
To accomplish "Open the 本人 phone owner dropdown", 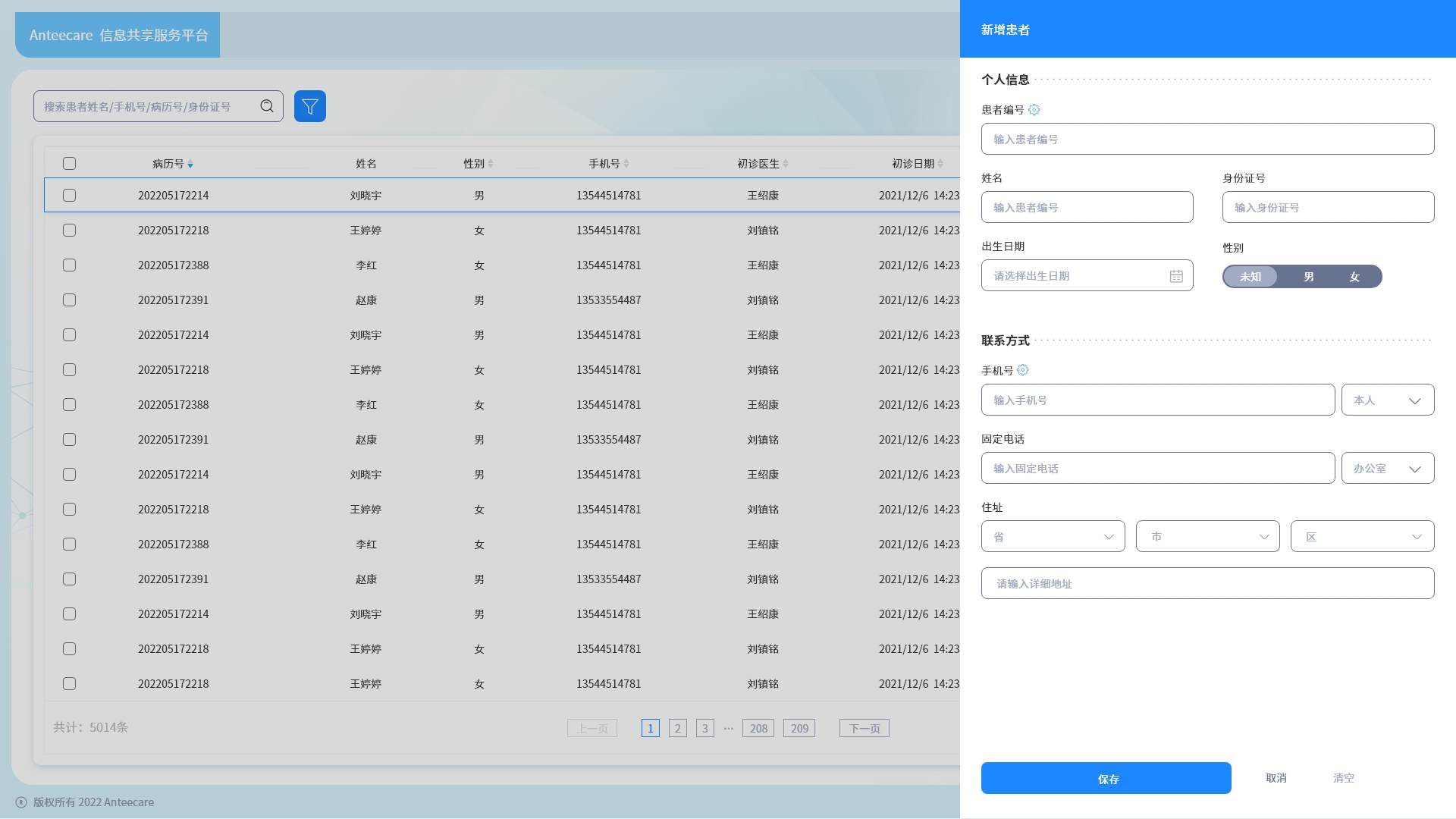I will coord(1387,400).
